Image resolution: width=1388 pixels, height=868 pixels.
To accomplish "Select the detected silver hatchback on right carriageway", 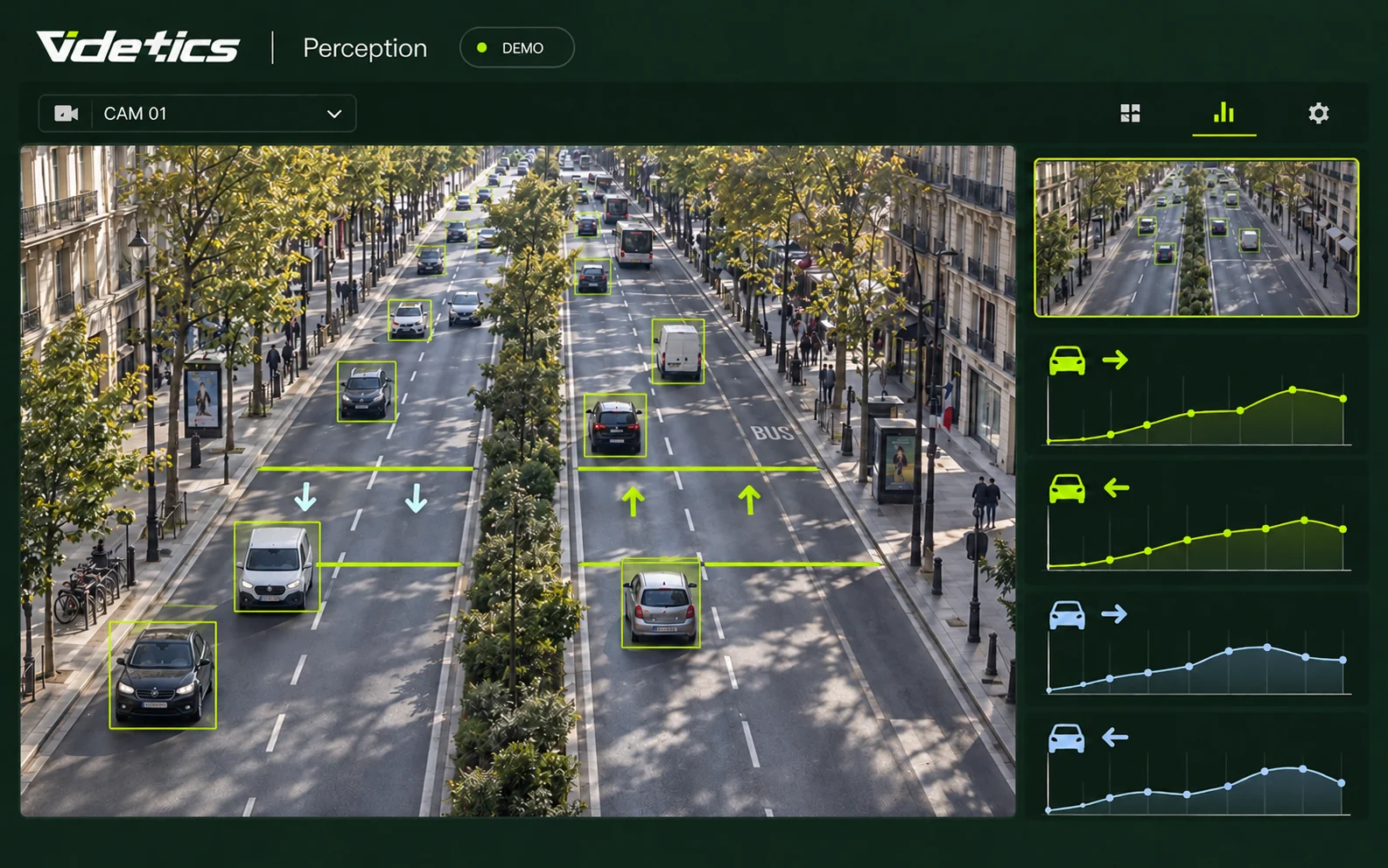I will tap(661, 604).
